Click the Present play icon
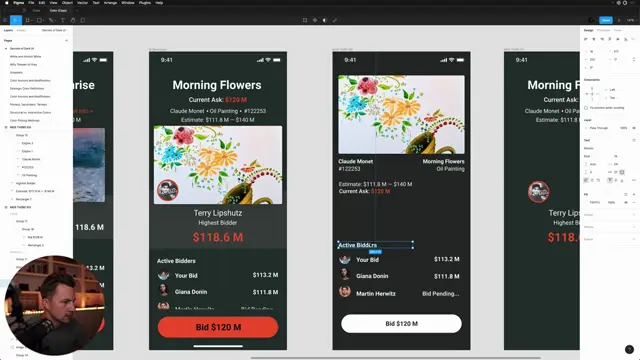Image resolution: width=640 pixels, height=360 pixels. 619,20
